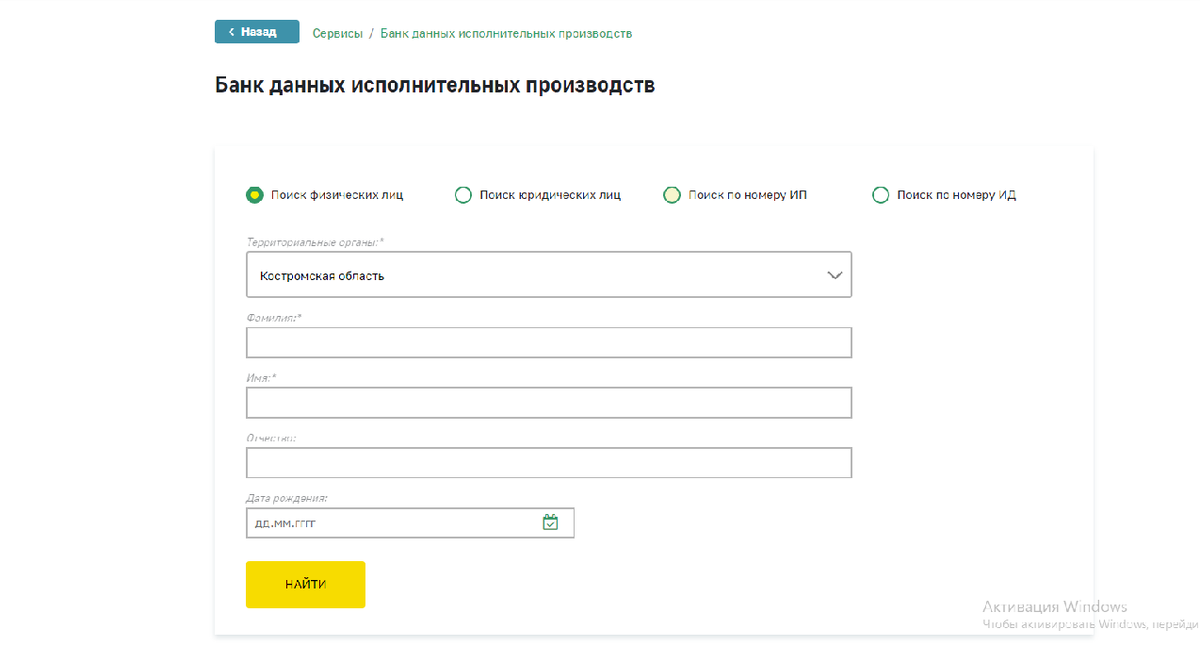Click the Поиск юридических лиц label text
The width and height of the screenshot is (1200, 646).
(x=550, y=195)
